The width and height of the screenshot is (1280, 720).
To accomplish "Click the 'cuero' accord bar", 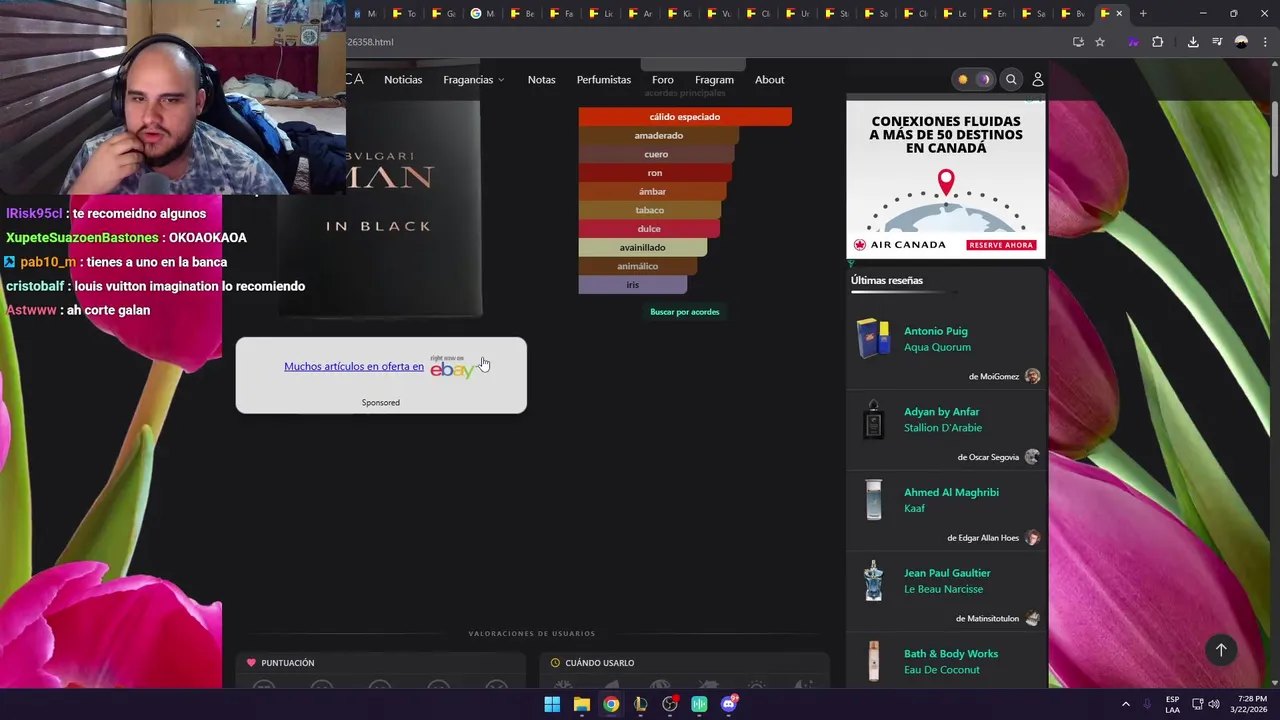I will pos(657,154).
